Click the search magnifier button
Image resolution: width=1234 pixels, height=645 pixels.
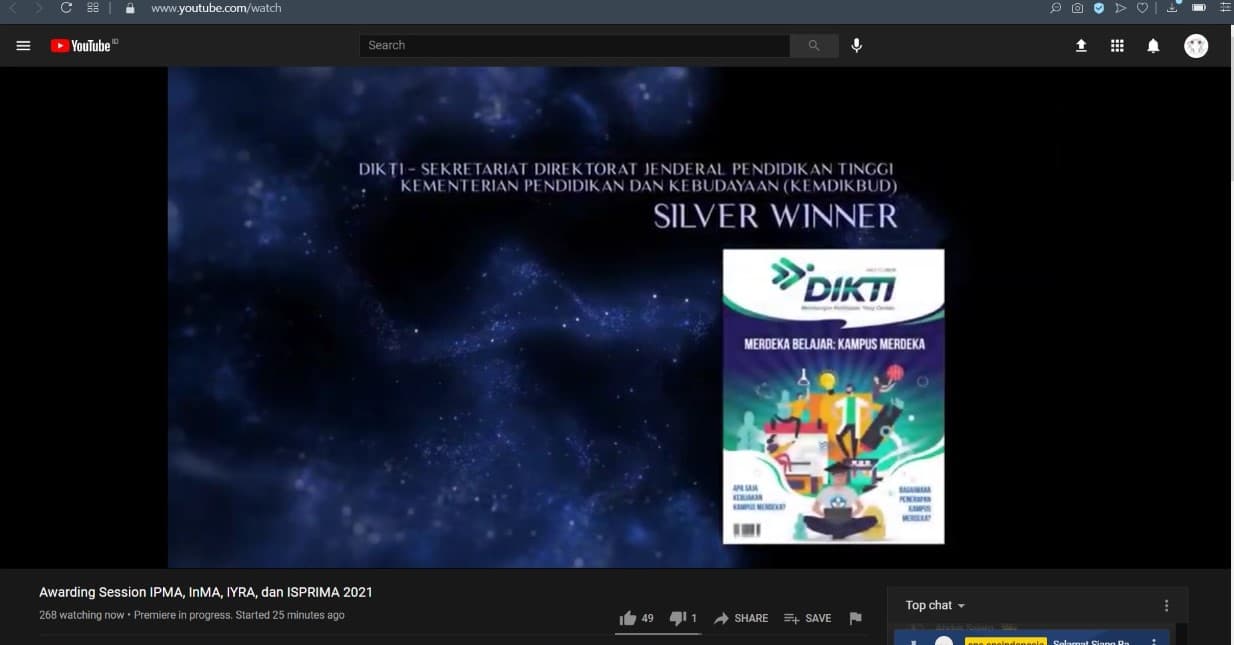click(x=813, y=45)
